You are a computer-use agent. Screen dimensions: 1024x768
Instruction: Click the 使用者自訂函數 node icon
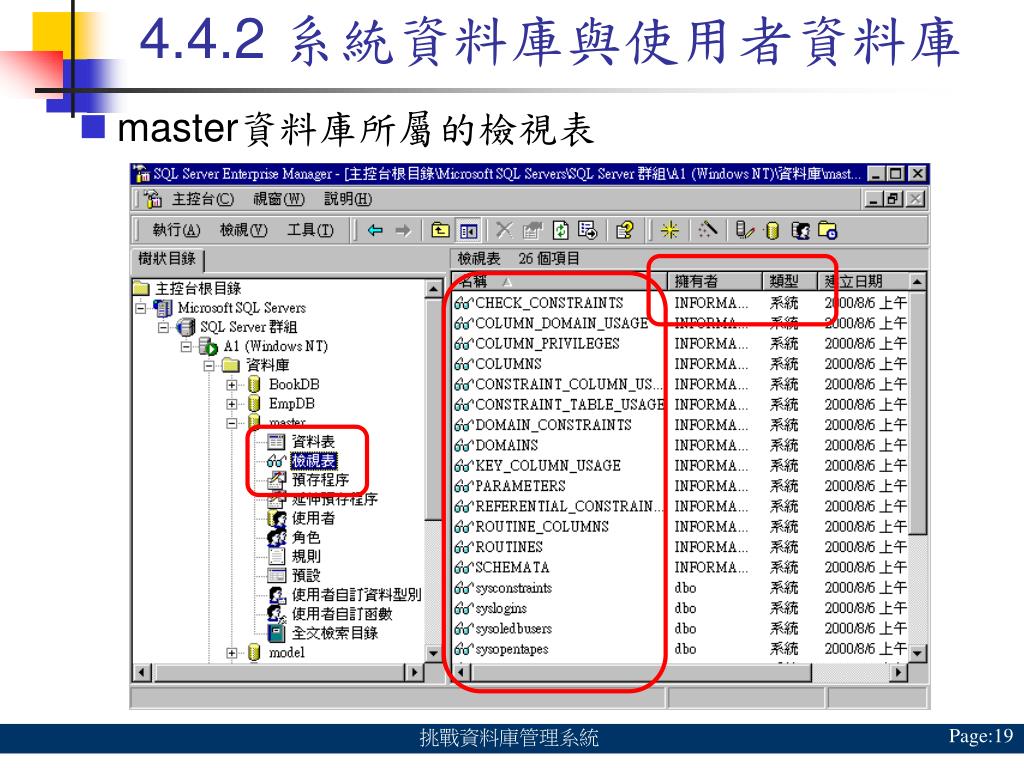277,614
